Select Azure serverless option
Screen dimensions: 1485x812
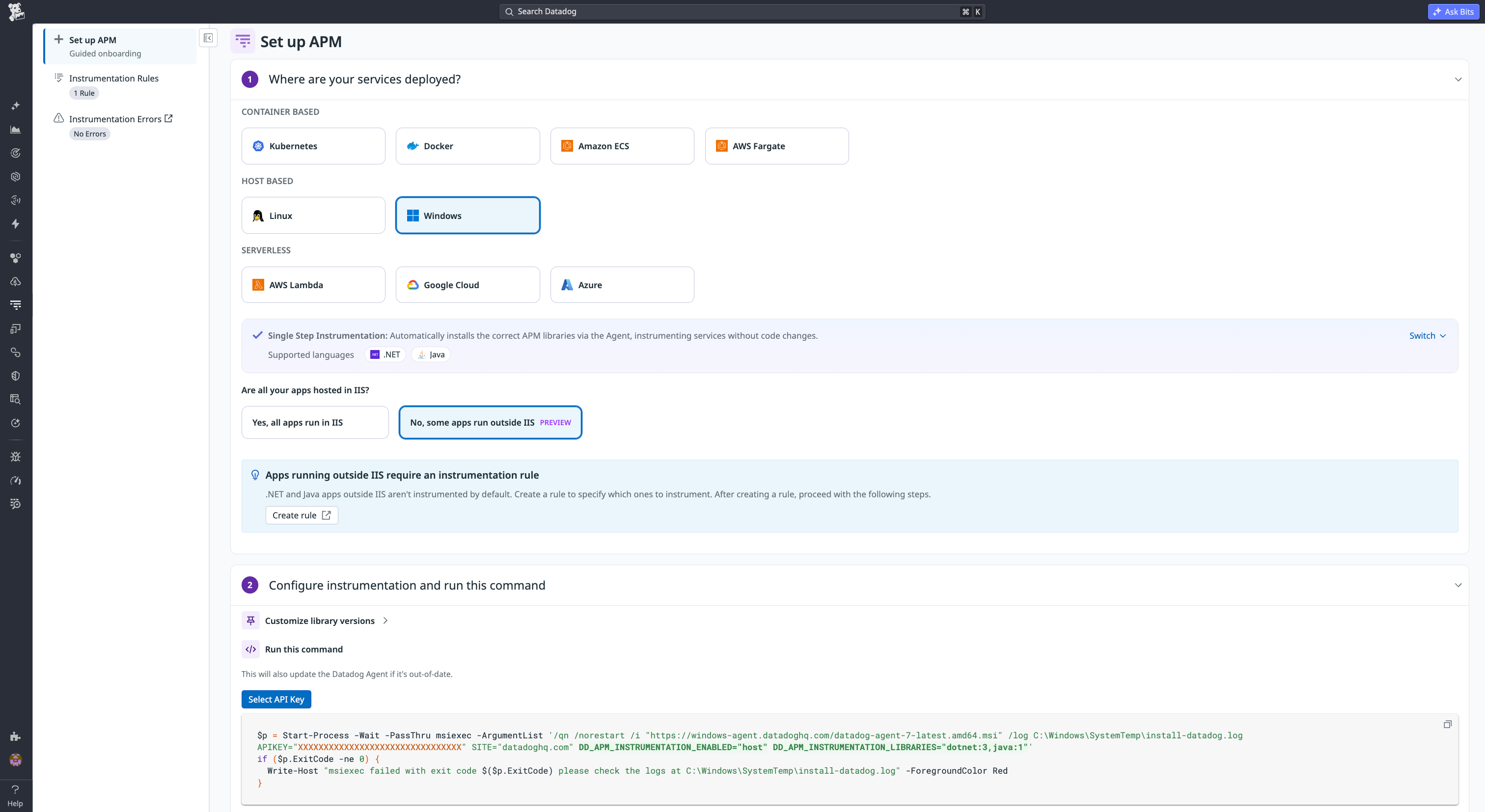point(622,285)
